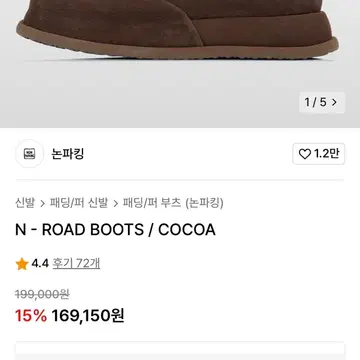Go to next image with the arrow after 1 / 5
This screenshot has width=360, height=360.
[334, 102]
